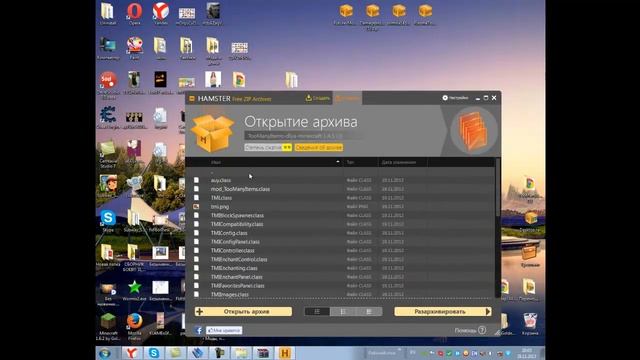
Task: Click the file list vertical scrollbar
Action: [497, 188]
